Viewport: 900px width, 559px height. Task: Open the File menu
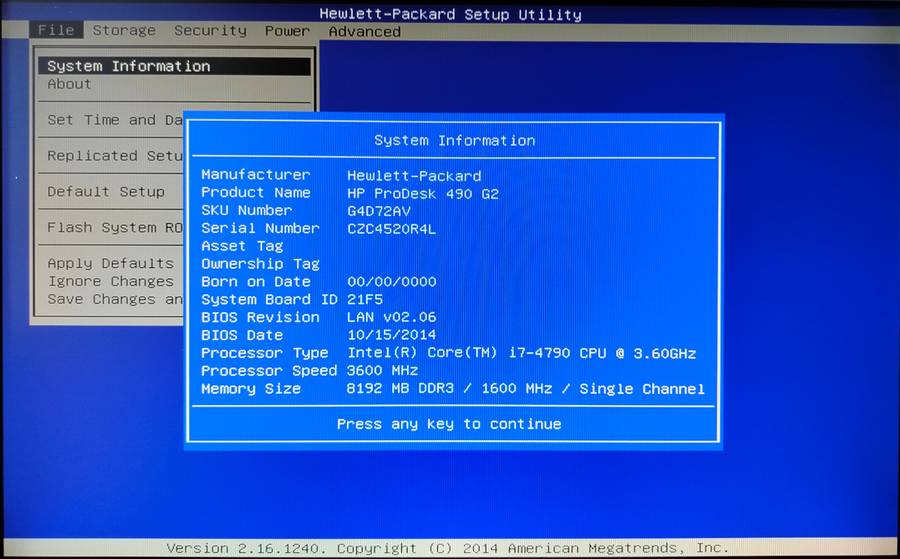56,31
